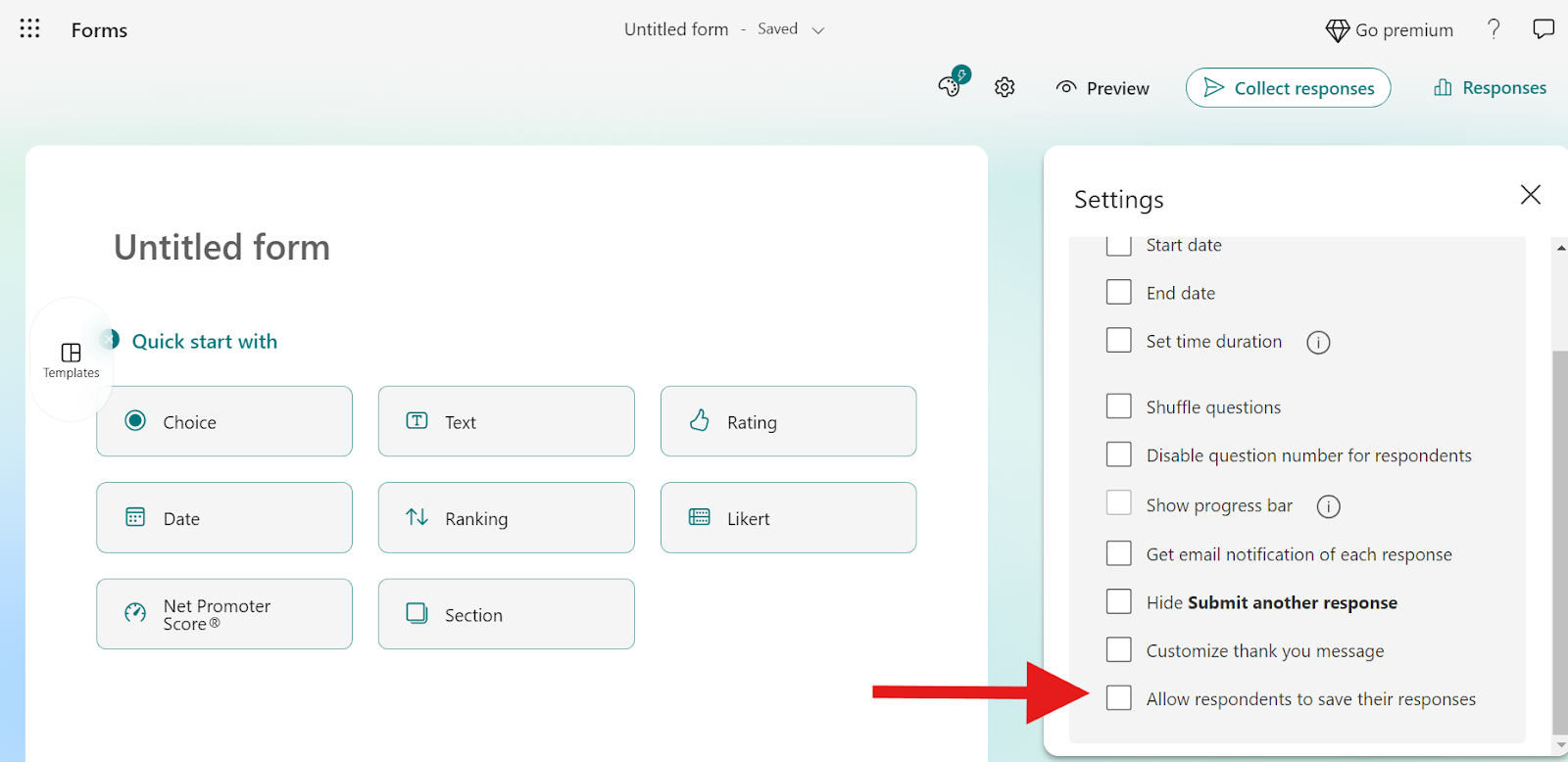Open the feedback chat bubble icon

(x=1543, y=29)
